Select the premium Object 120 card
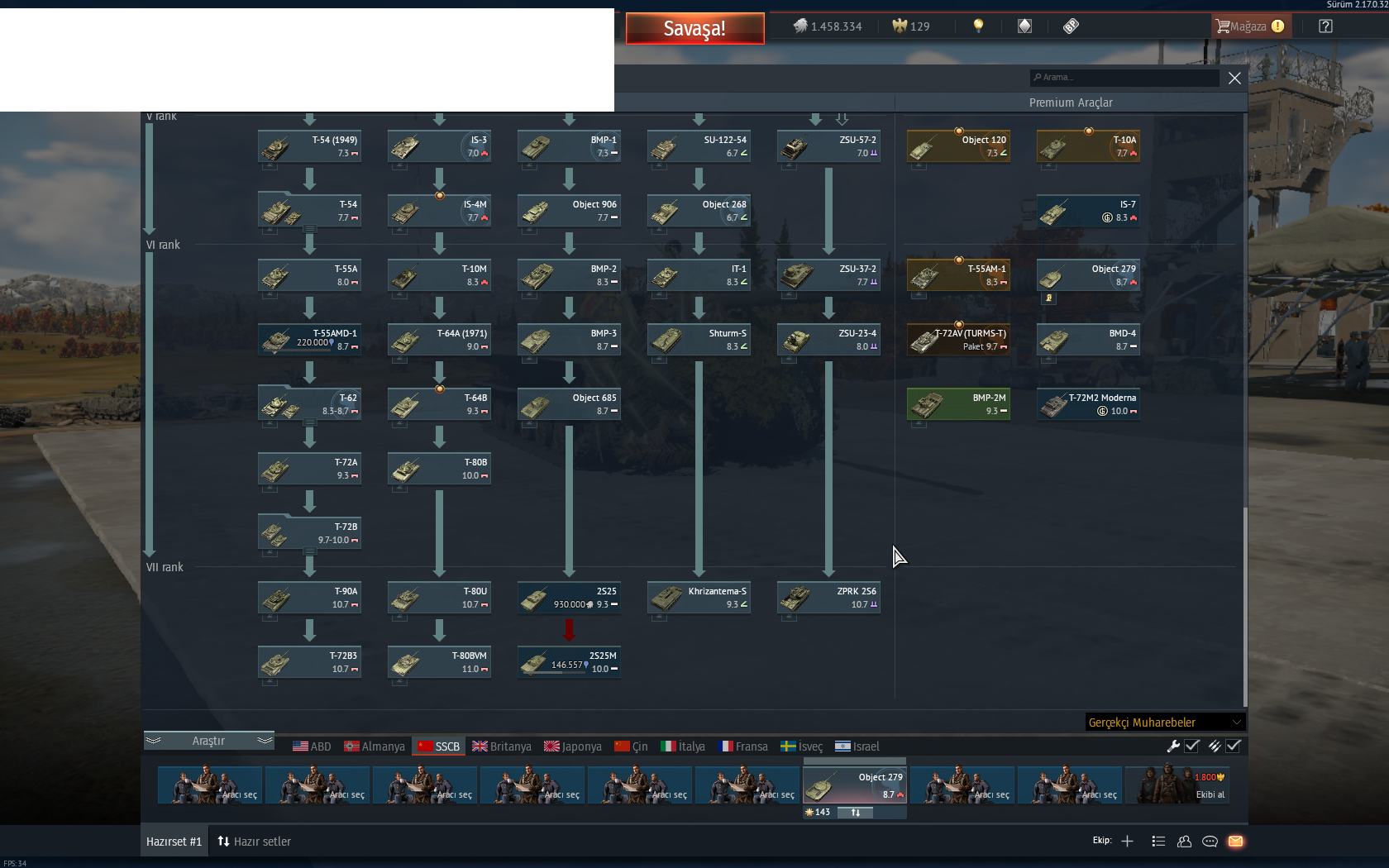This screenshot has height=868, width=1389. point(958,146)
